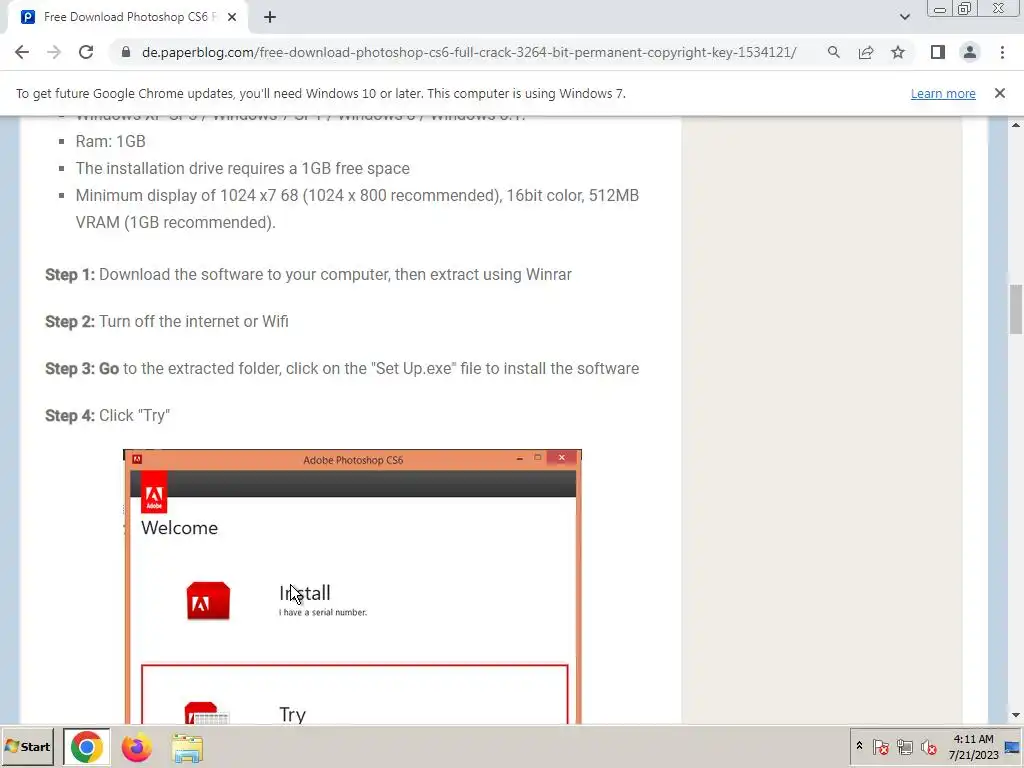Restore the Chrome window size
Viewport: 1024px width, 768px height.
965,9
